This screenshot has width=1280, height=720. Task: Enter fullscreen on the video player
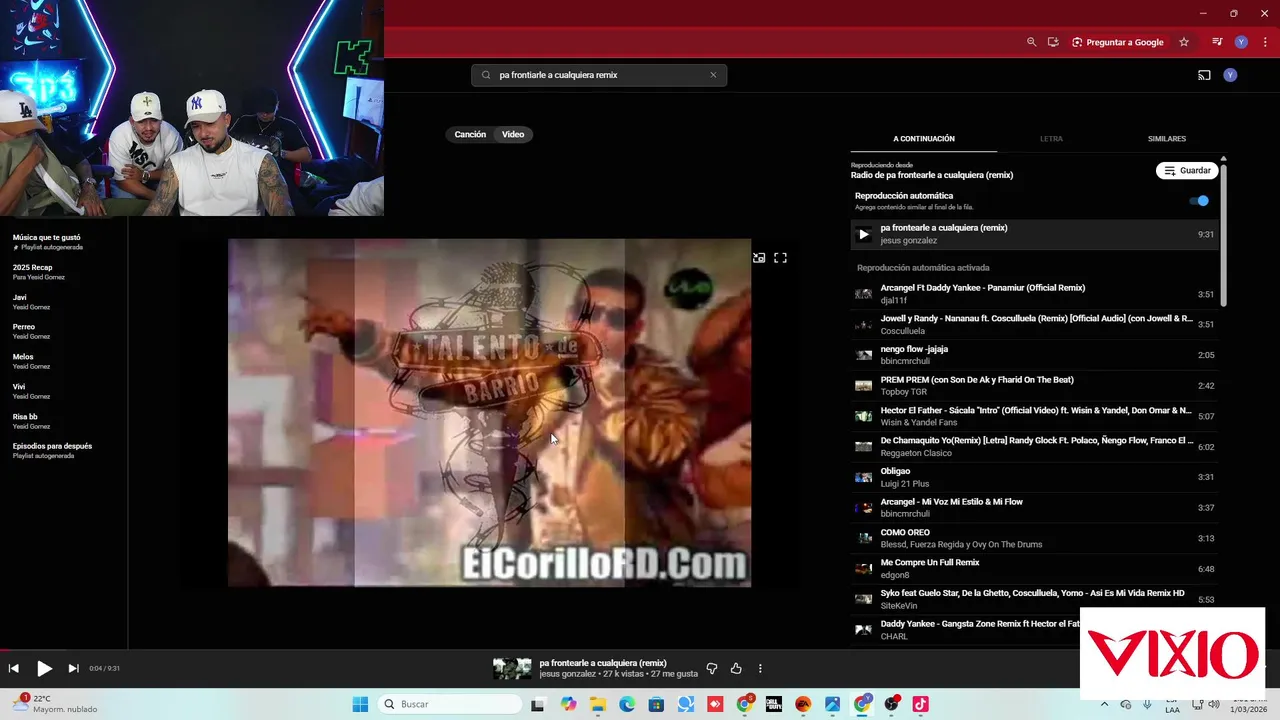[780, 257]
